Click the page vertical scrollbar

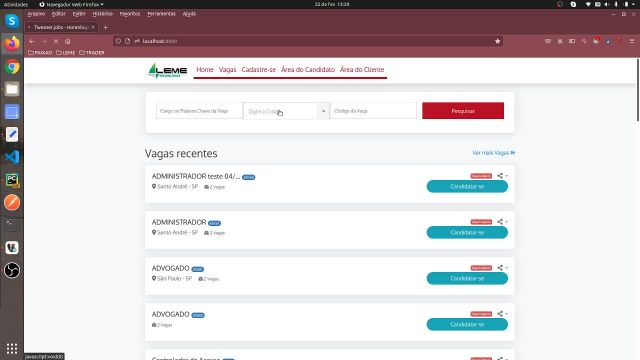coord(638,90)
